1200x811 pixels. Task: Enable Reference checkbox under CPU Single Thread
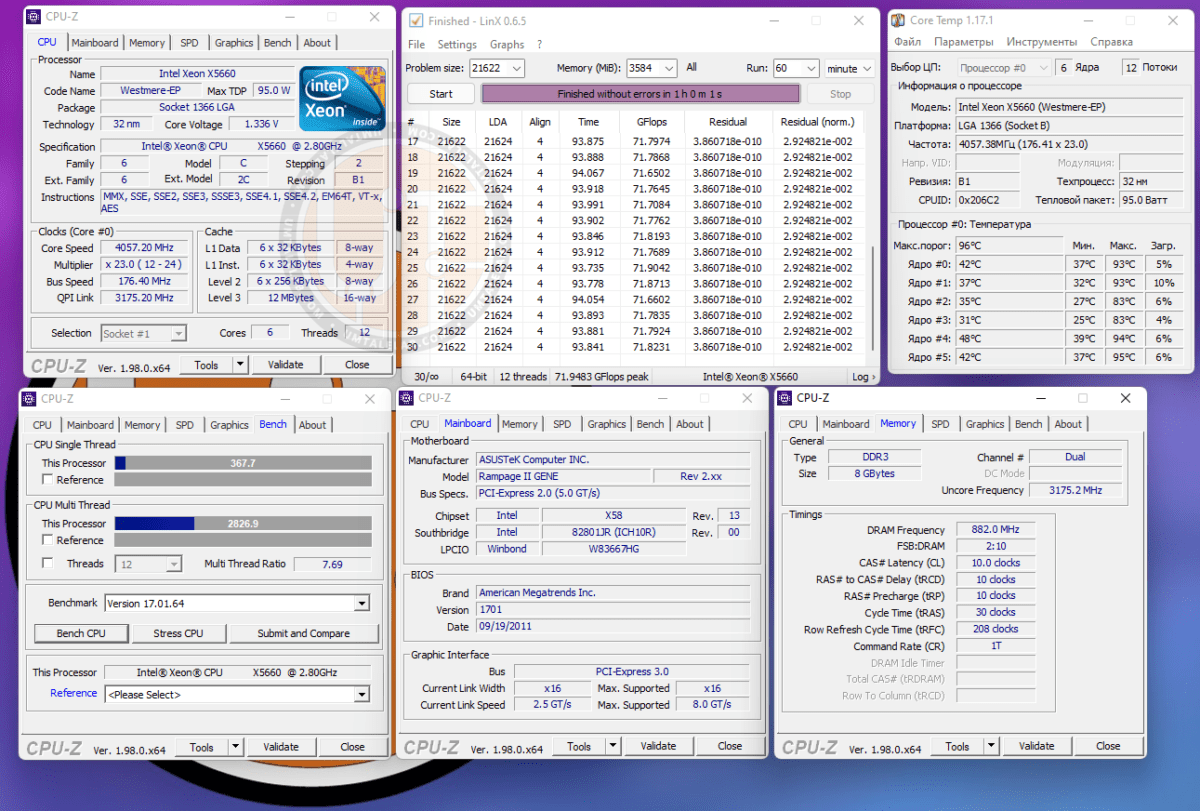coord(47,480)
